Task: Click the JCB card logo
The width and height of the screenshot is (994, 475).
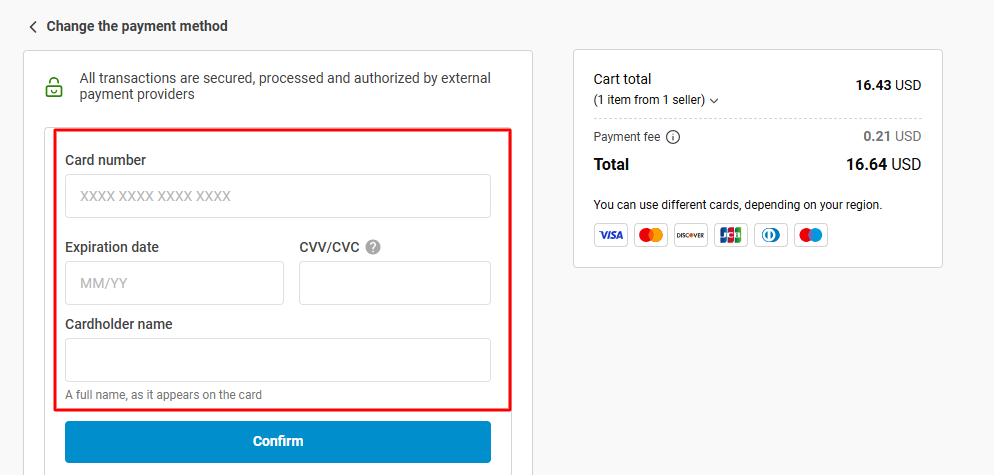Action: 731,235
